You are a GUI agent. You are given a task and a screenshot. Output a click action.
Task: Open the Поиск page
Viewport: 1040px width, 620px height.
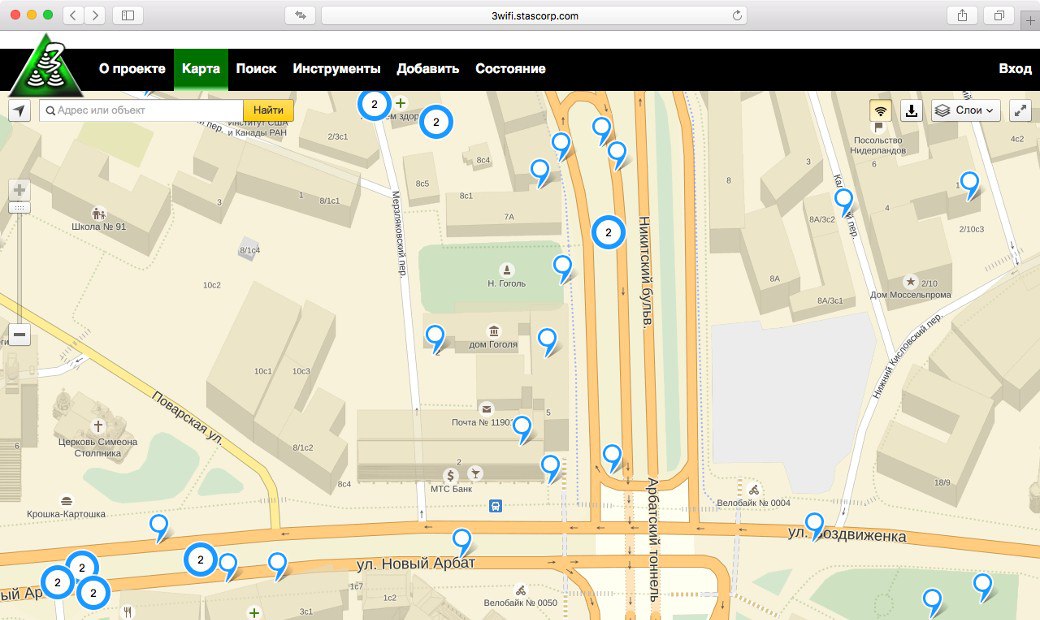tap(256, 69)
